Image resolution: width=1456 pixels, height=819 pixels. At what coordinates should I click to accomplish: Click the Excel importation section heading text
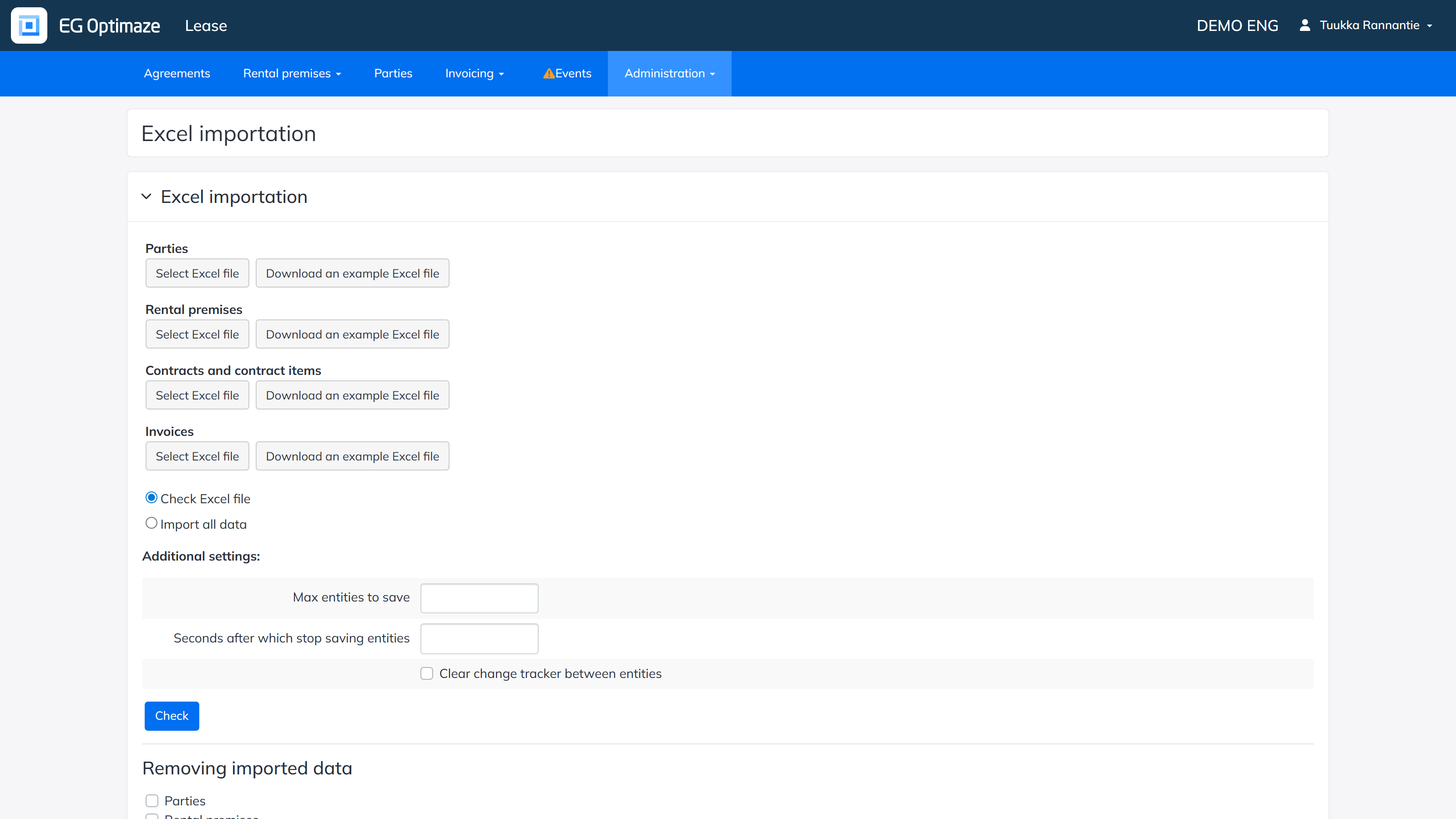click(234, 197)
